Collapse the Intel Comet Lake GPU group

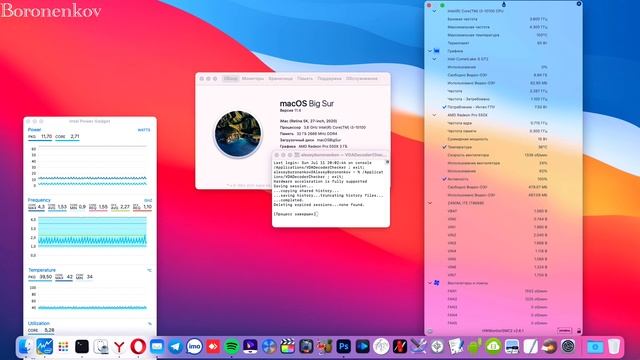pos(434,59)
